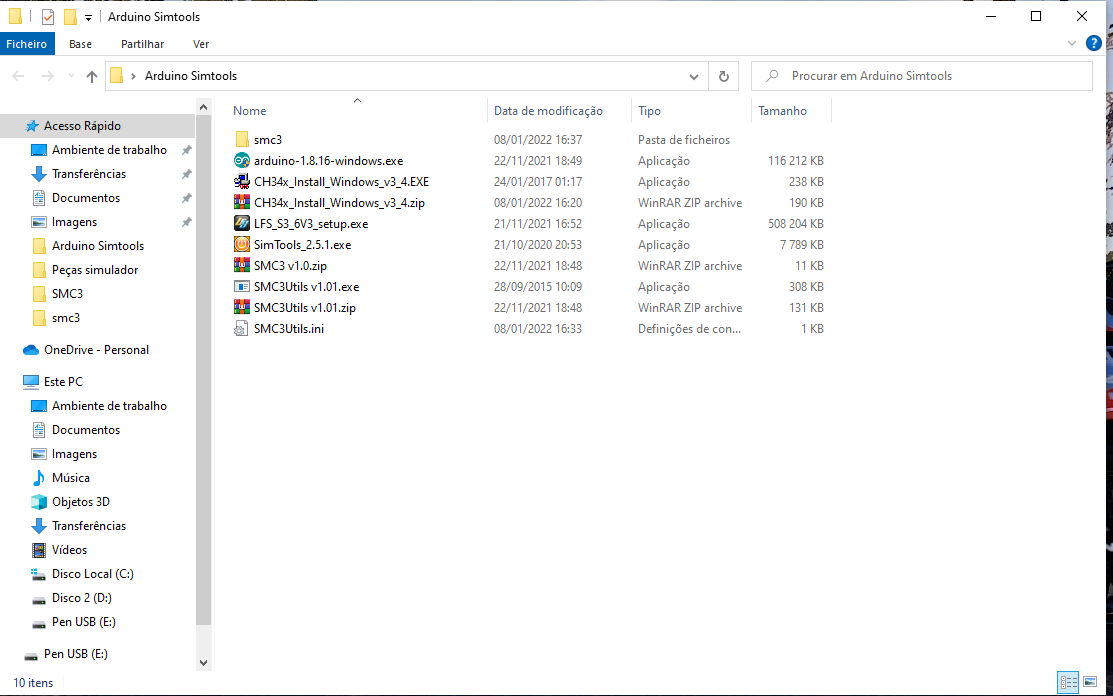The width and height of the screenshot is (1113, 696).
Task: Expand the ribbon with chevron
Action: [x=1072, y=44]
